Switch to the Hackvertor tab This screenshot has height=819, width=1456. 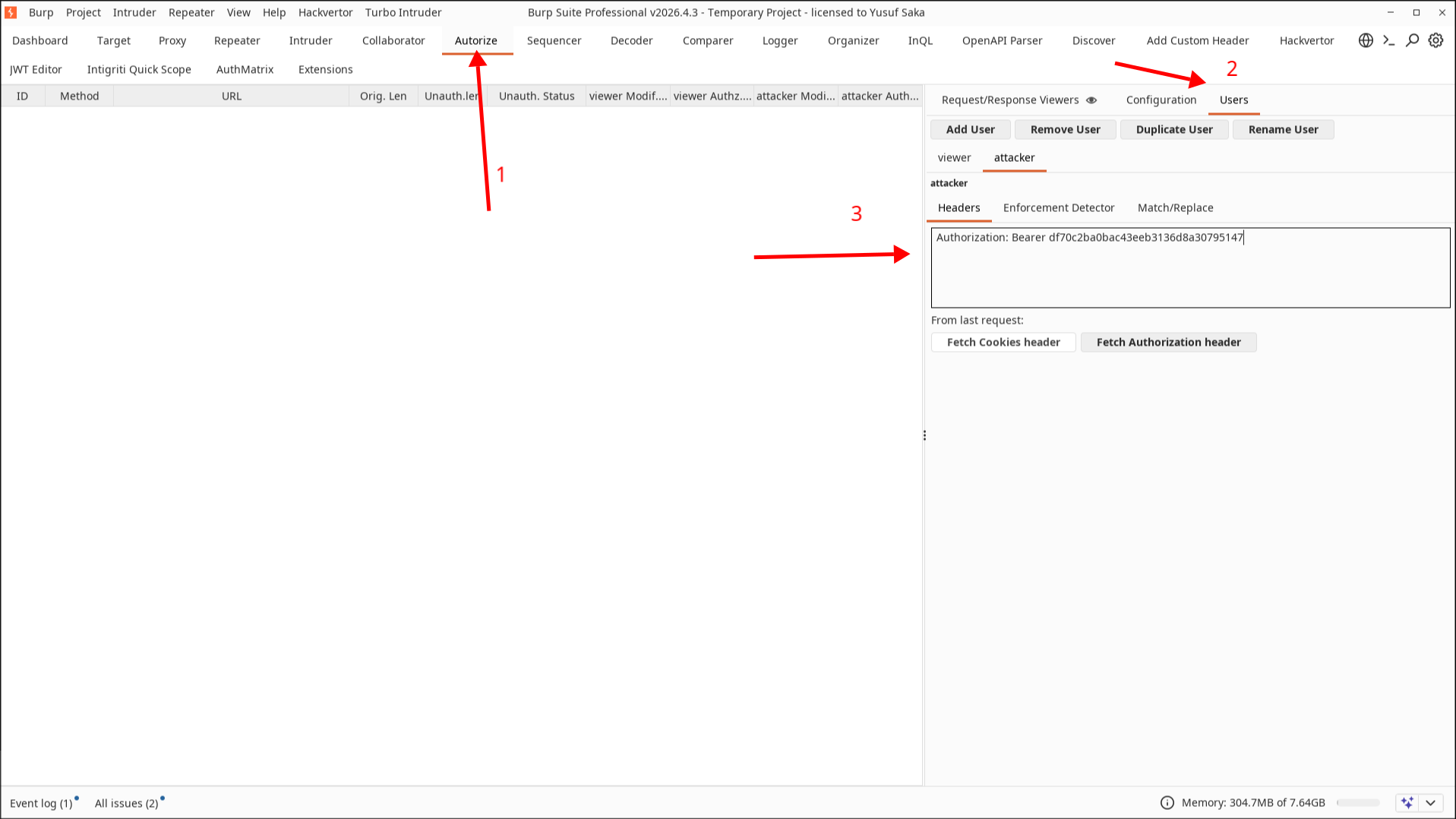pyautogui.click(x=1307, y=40)
